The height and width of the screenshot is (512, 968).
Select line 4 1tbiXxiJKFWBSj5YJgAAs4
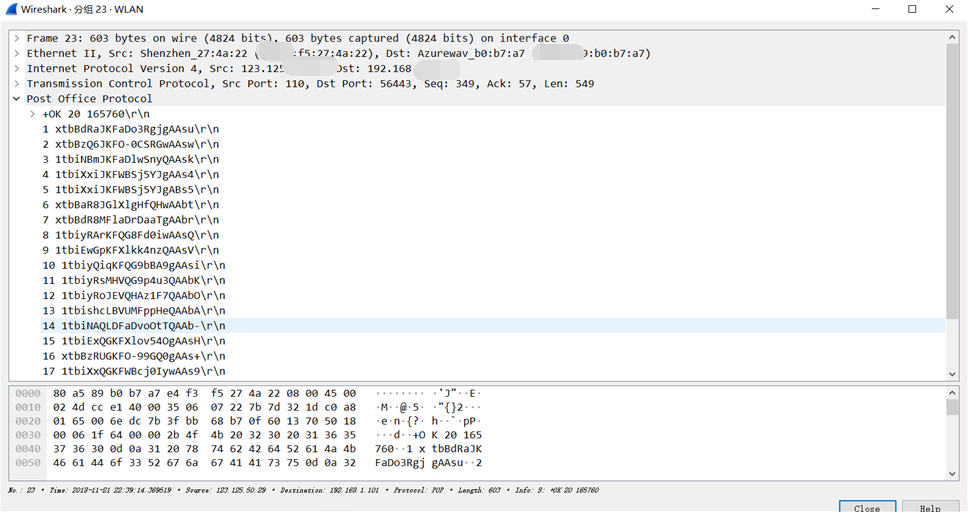[x=130, y=175]
